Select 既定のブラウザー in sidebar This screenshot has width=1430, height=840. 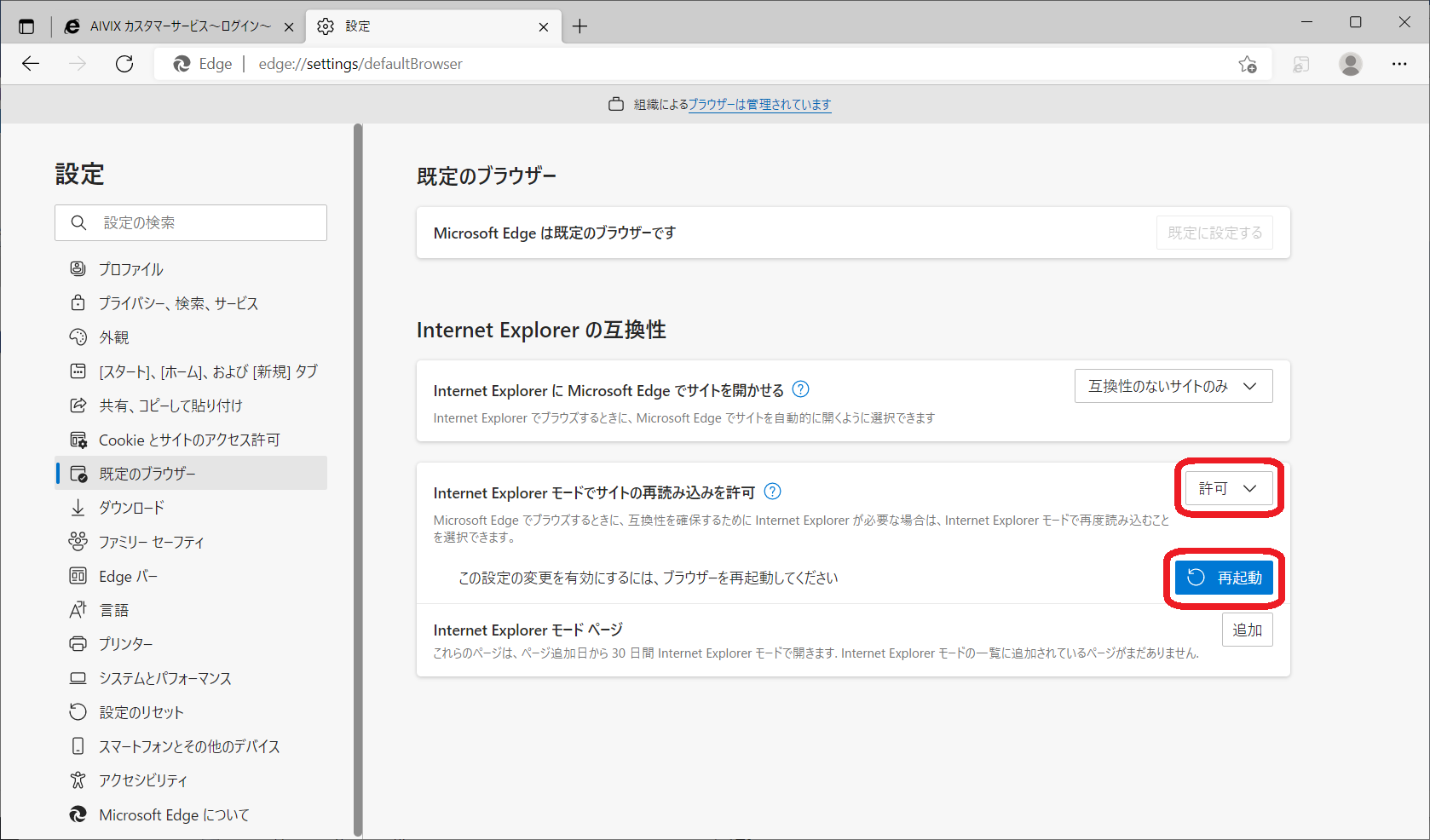(191, 474)
